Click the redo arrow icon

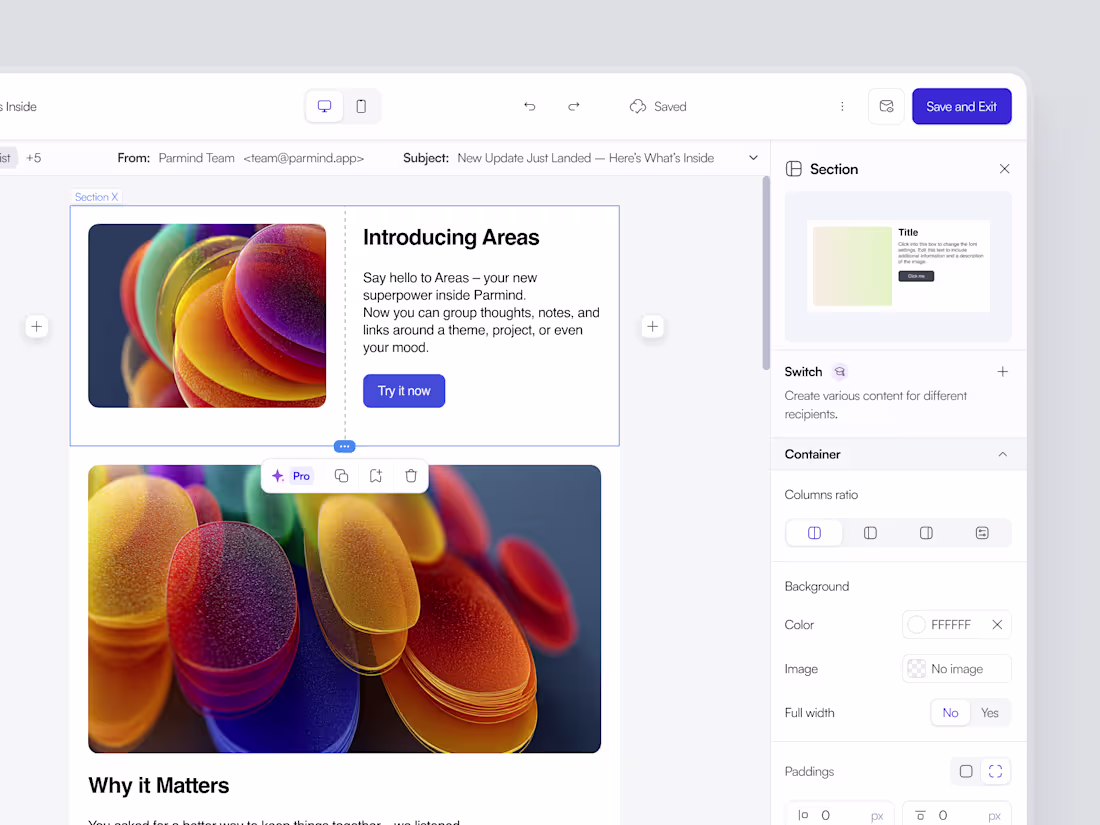tap(573, 106)
